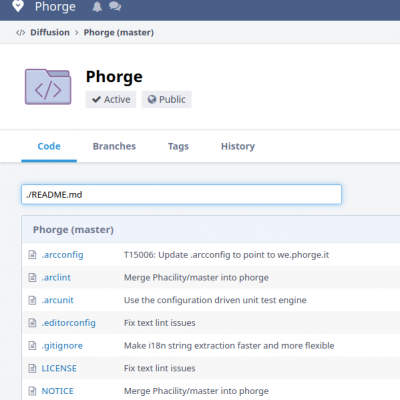Open the .editorconfig file link
This screenshot has width=400, height=400.
[x=68, y=323]
